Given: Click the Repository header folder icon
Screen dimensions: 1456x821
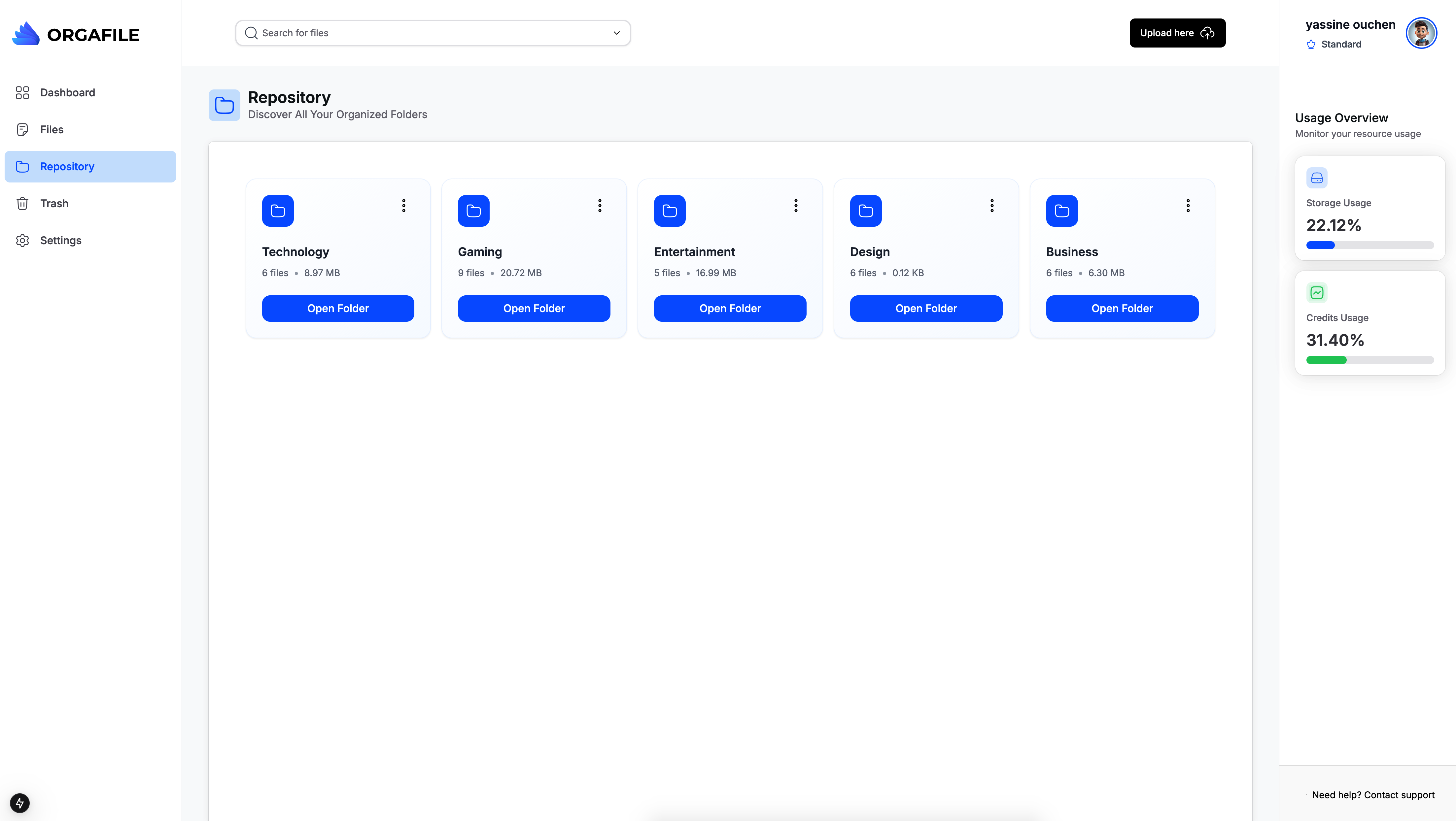Looking at the screenshot, I should click(x=225, y=105).
